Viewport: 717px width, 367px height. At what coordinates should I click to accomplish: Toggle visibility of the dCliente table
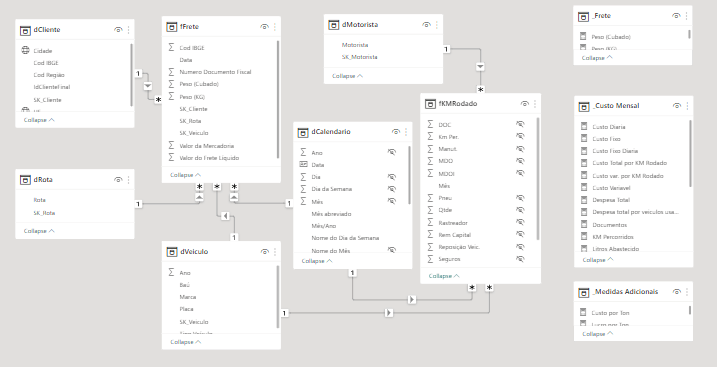(118, 30)
